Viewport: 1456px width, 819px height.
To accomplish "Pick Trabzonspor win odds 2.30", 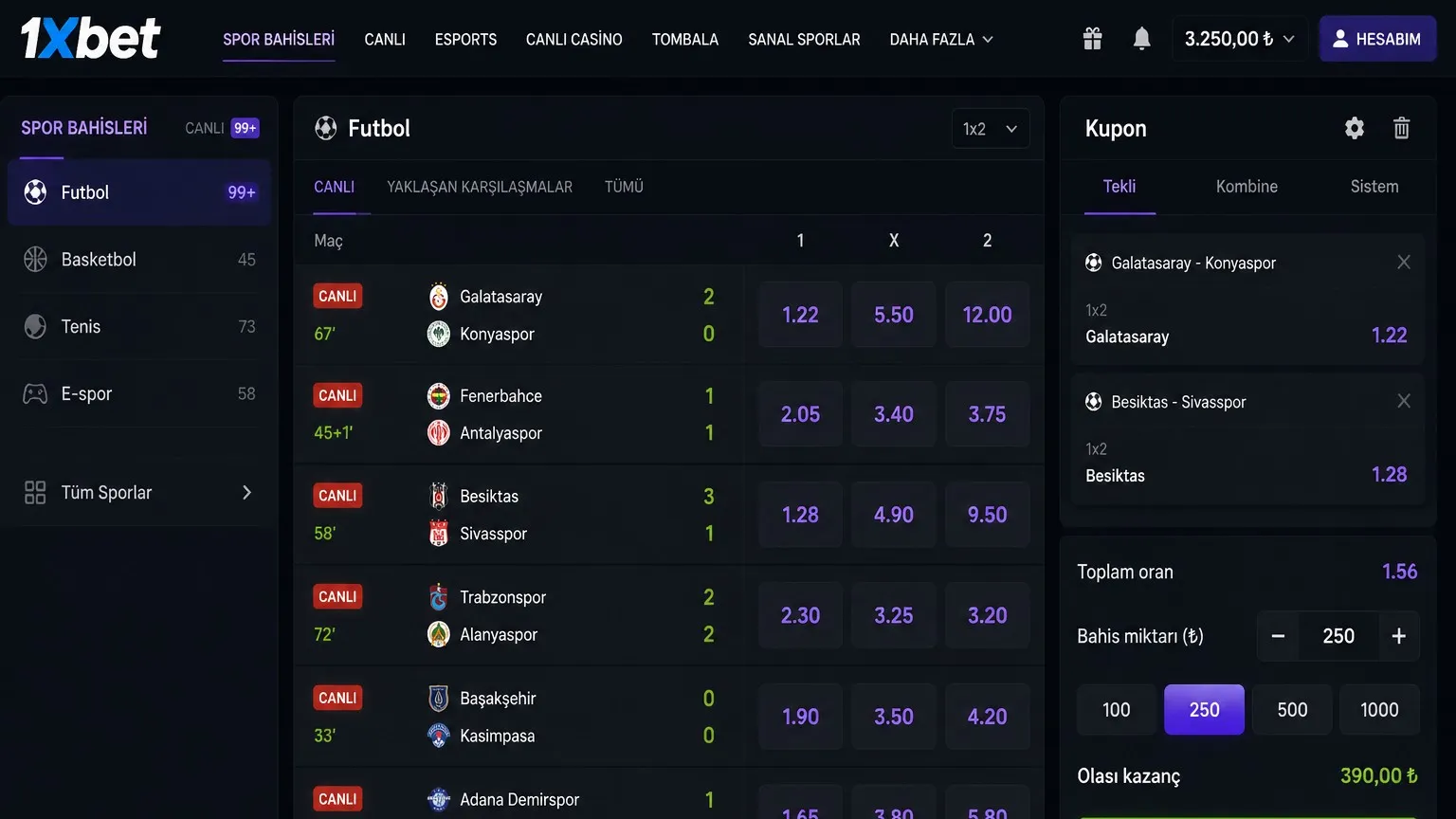I will click(800, 615).
